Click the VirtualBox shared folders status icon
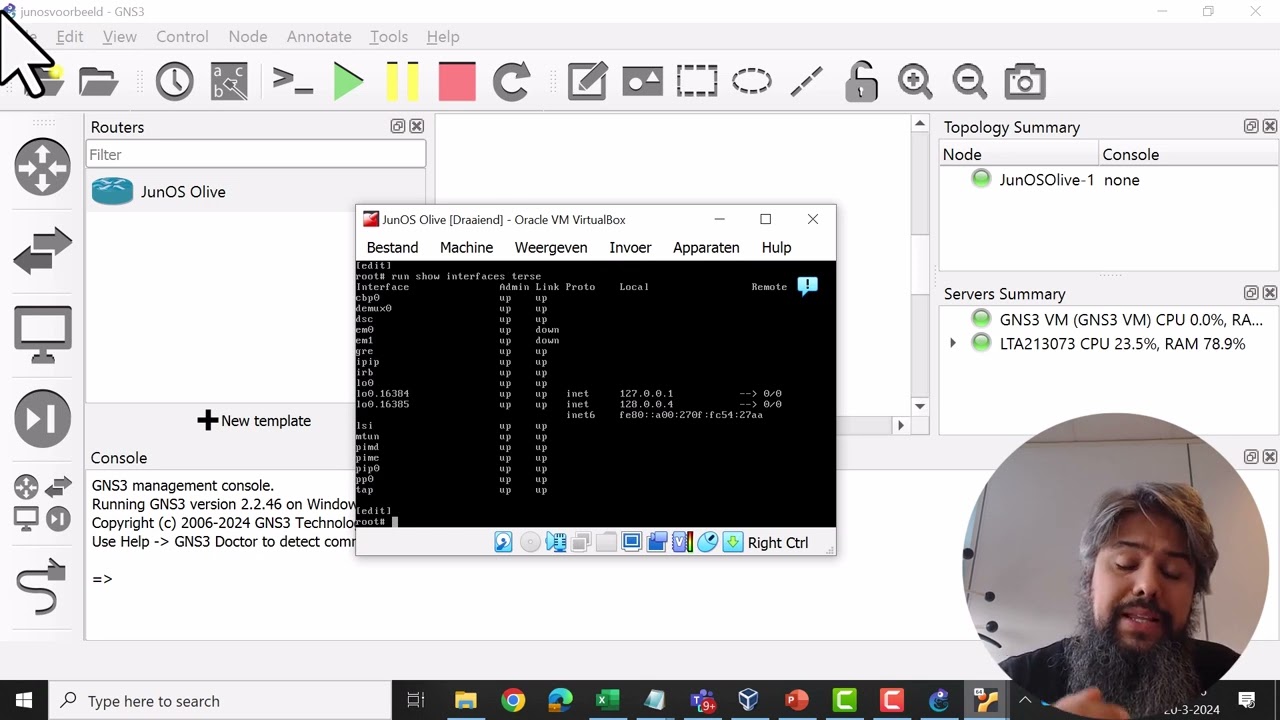 pos(606,542)
